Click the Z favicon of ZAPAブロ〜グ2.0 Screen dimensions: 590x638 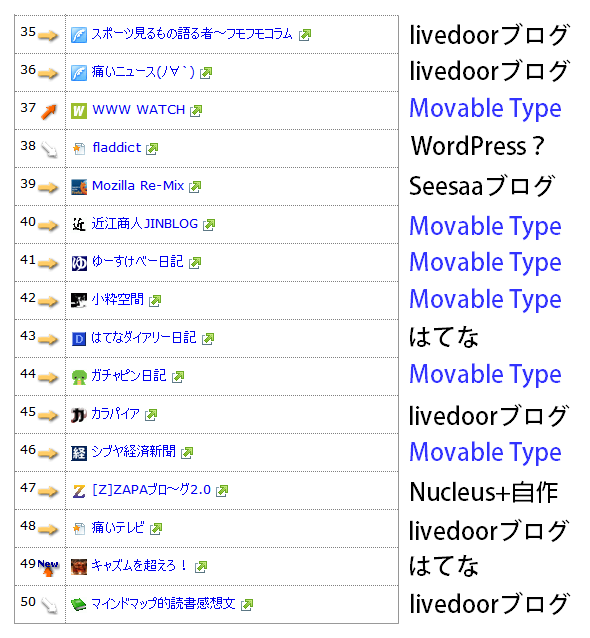(x=79, y=491)
